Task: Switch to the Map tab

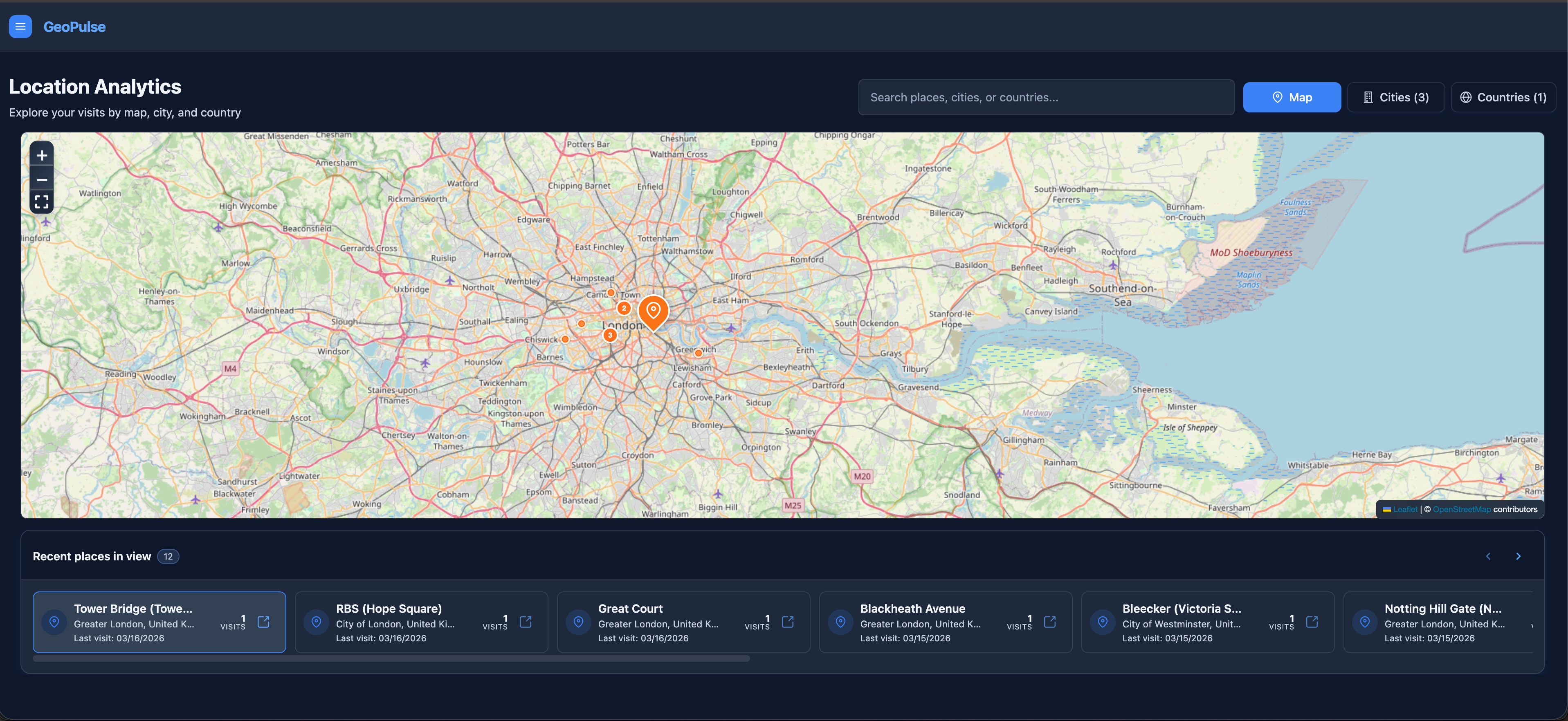Action: (x=1292, y=97)
